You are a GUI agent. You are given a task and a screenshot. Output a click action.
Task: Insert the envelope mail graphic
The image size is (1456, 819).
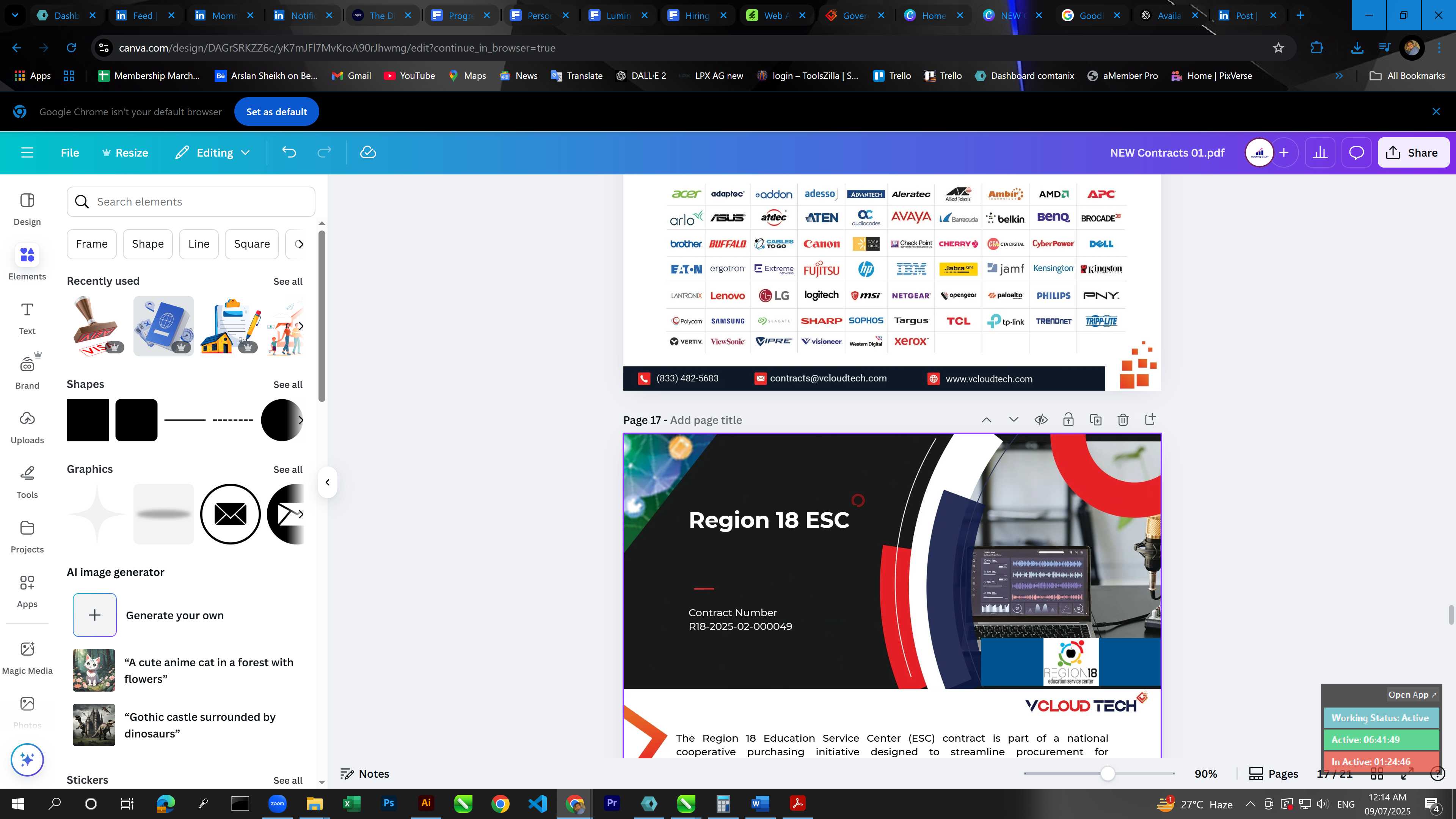coord(230,514)
